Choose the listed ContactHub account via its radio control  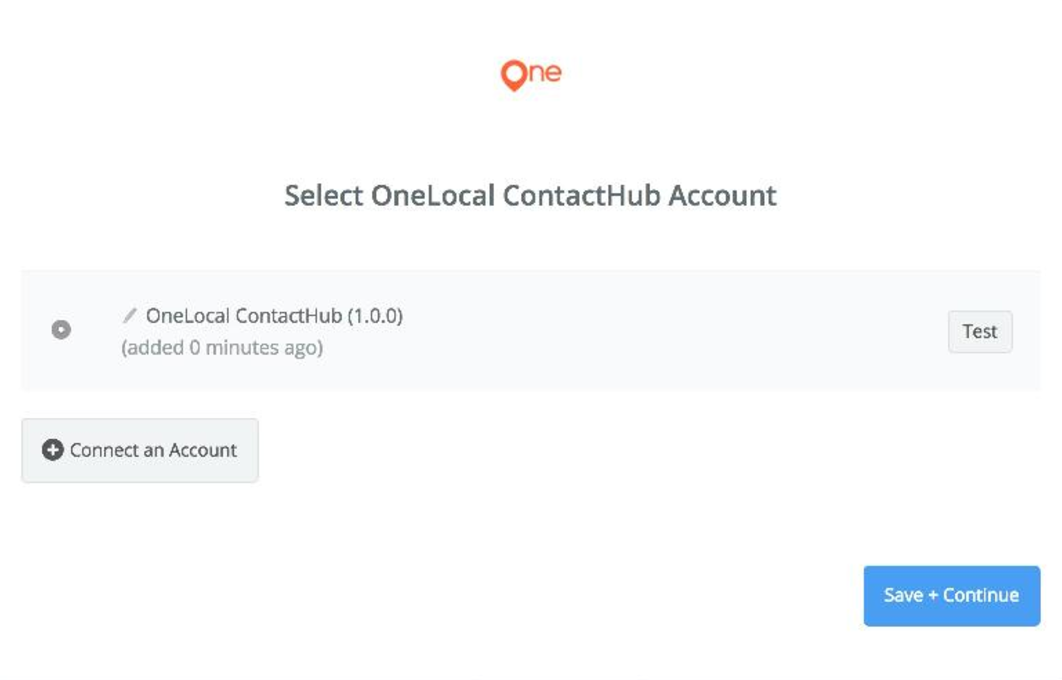tap(61, 330)
